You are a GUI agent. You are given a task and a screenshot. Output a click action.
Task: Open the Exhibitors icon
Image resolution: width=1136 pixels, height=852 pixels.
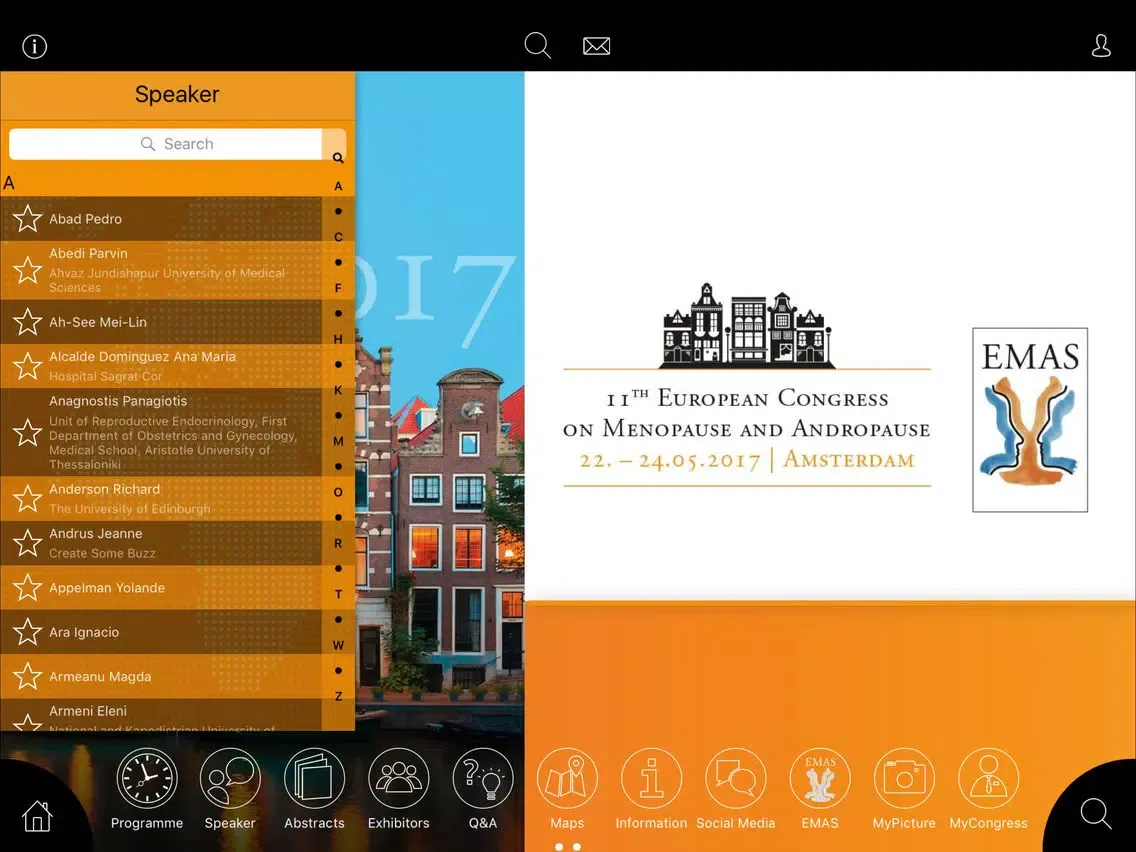pos(398,778)
